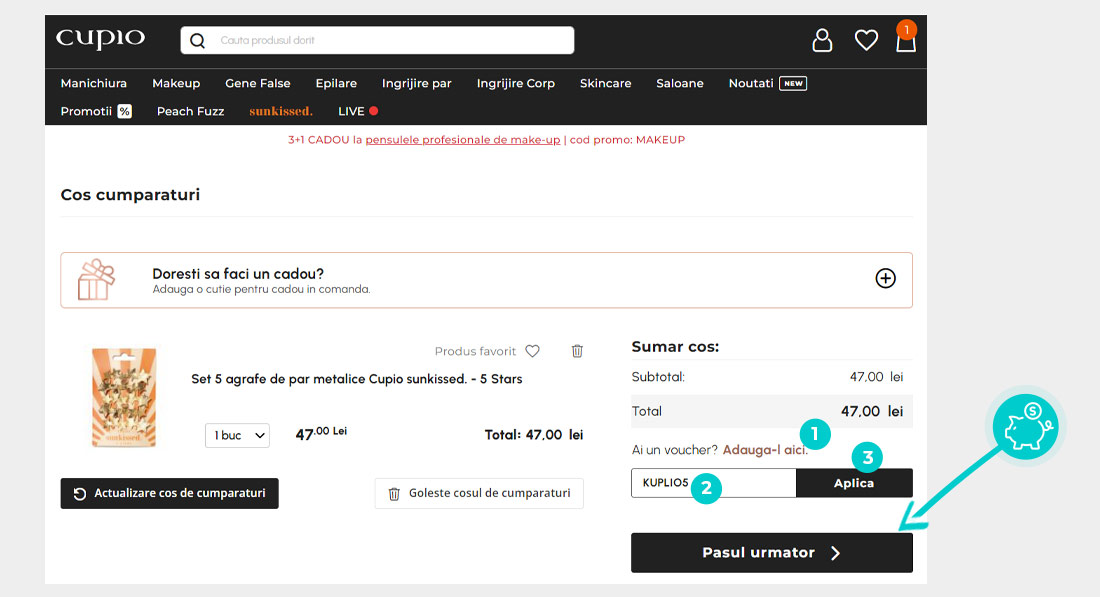1100x597 pixels.
Task: Delete product using trash icon
Action: (x=577, y=351)
